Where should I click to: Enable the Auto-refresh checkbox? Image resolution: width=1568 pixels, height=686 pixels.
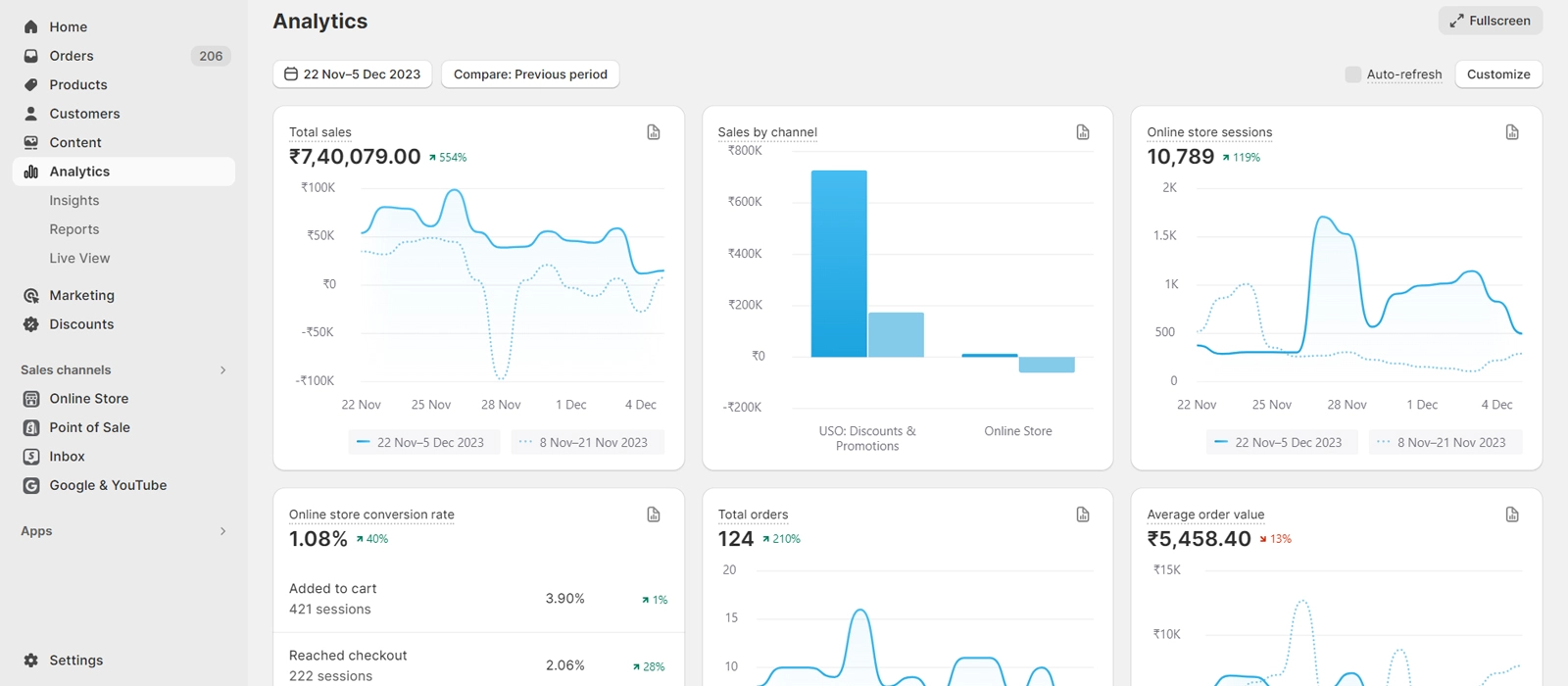pyautogui.click(x=1353, y=74)
